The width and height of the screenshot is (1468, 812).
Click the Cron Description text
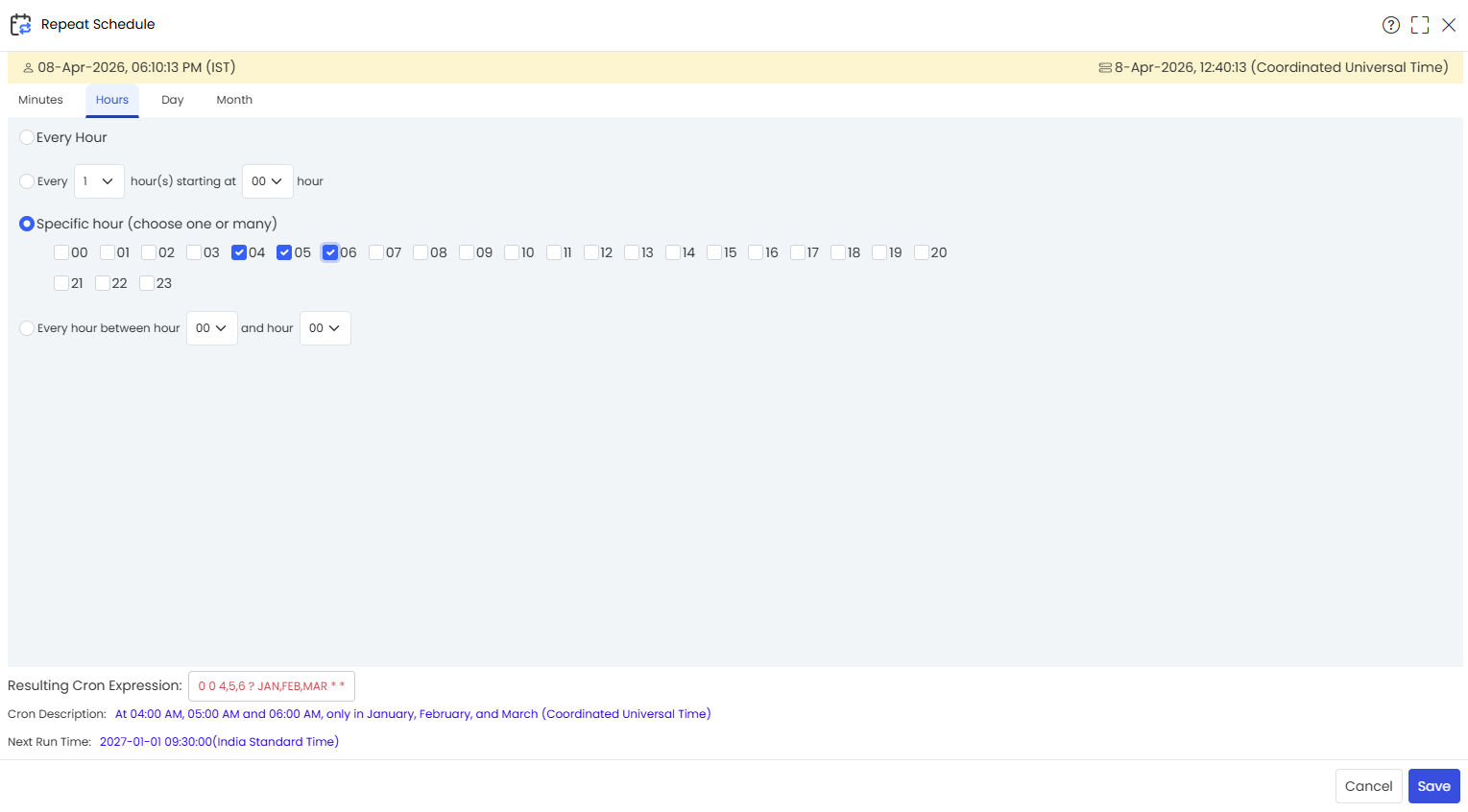coord(413,714)
